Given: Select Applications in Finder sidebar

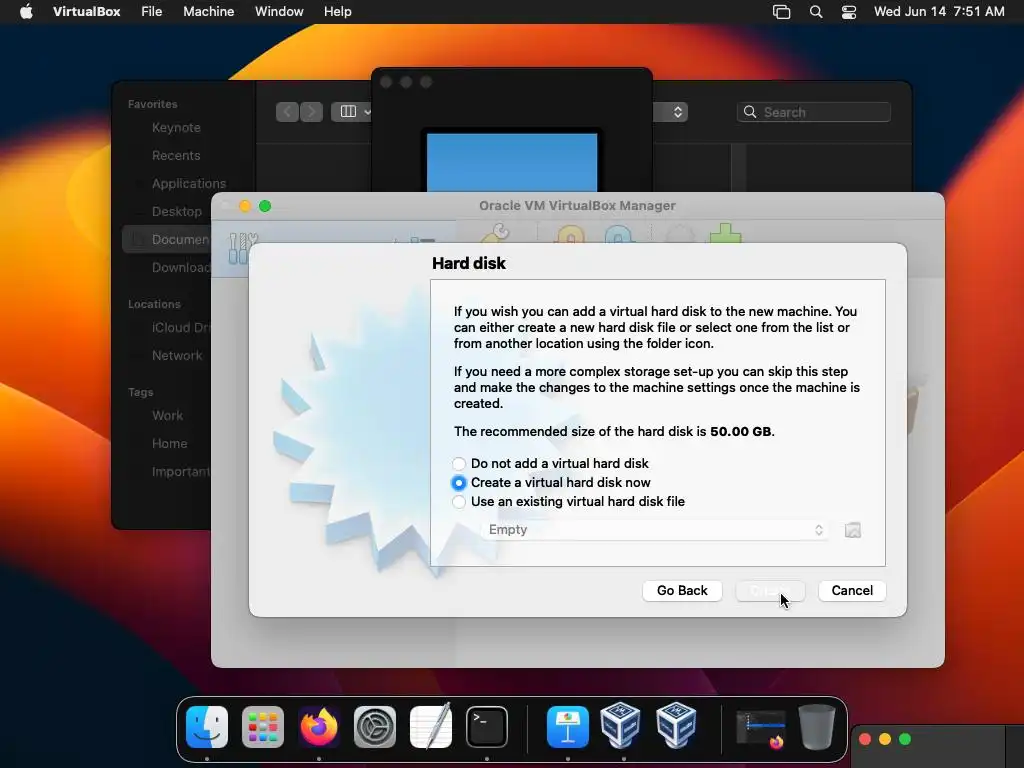Looking at the screenshot, I should (x=189, y=184).
